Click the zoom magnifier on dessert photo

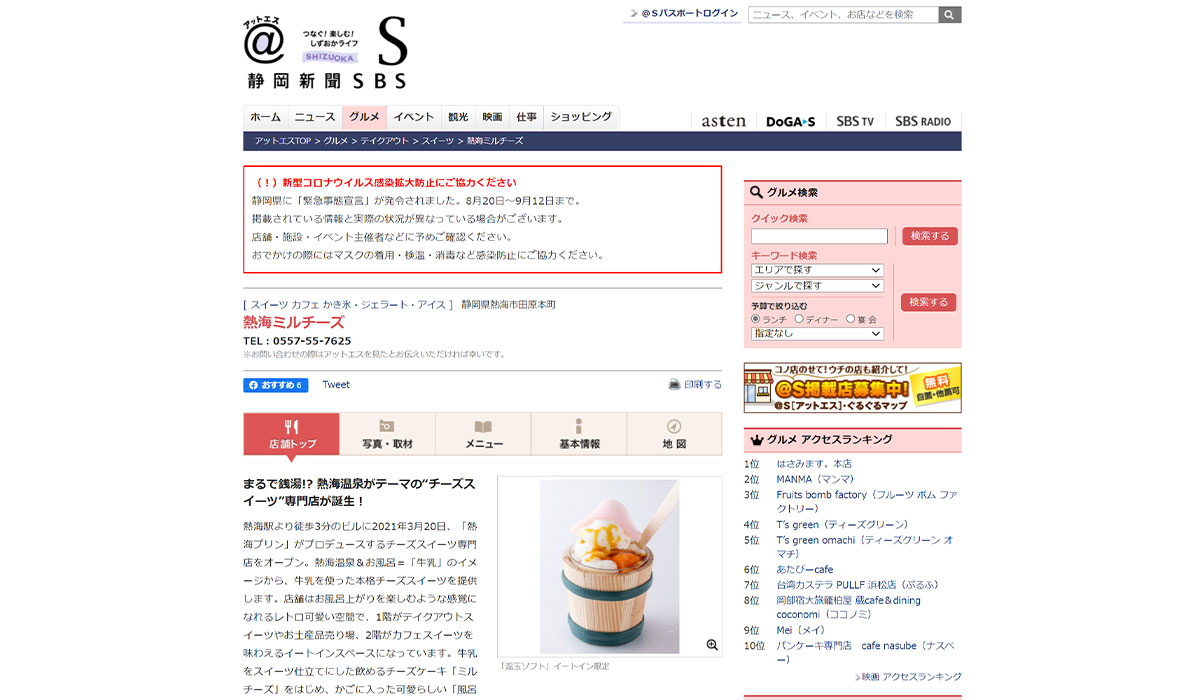pyautogui.click(x=712, y=645)
